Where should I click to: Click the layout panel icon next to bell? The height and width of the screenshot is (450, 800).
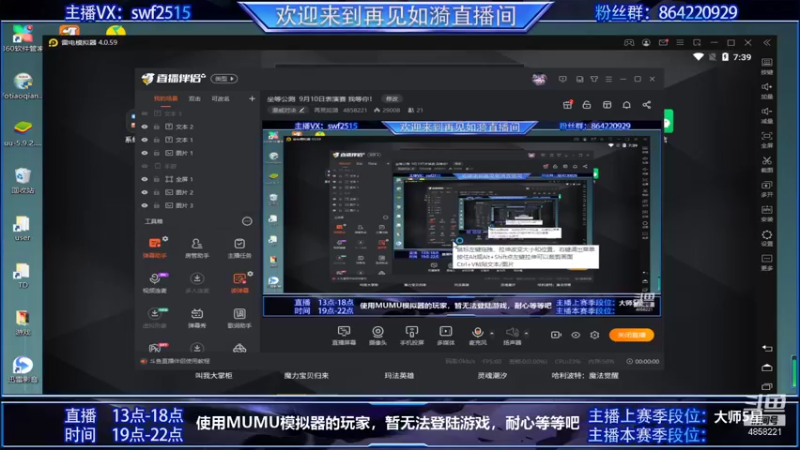point(607,105)
